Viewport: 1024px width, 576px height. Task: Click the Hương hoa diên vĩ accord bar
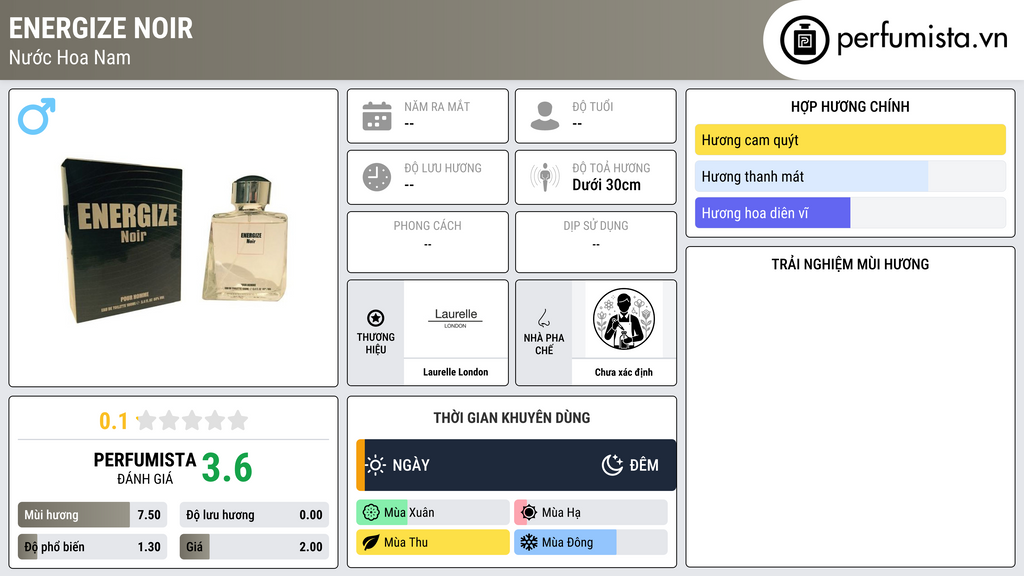click(x=850, y=213)
